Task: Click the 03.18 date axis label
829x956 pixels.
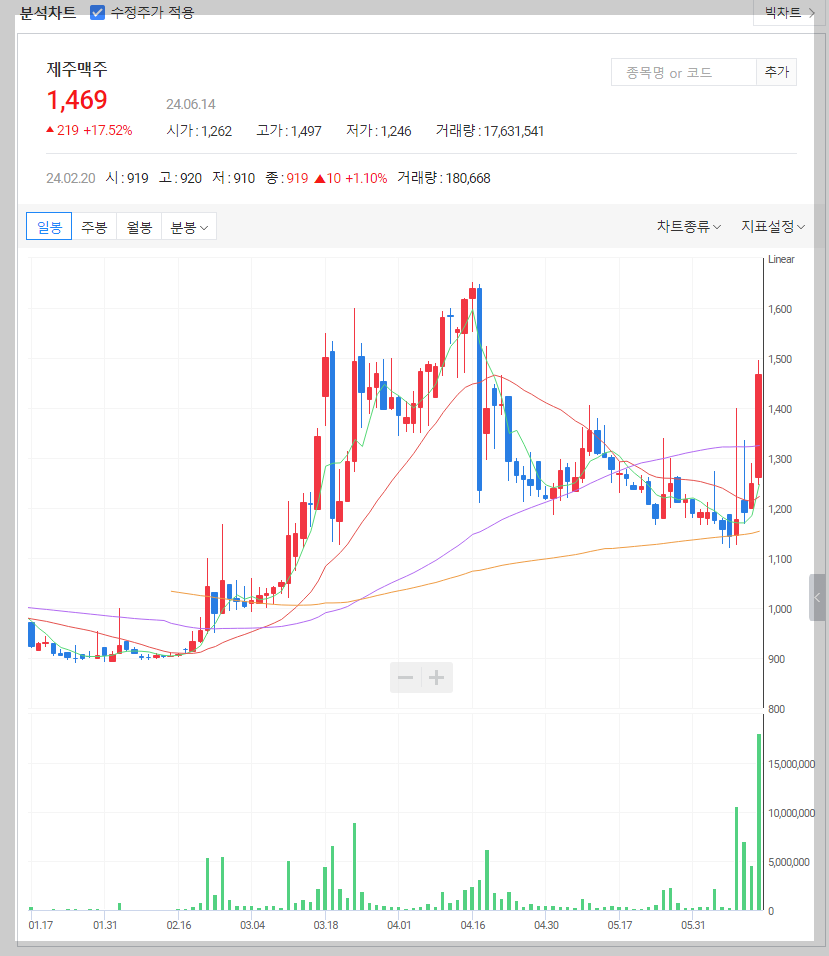Action: point(326,925)
